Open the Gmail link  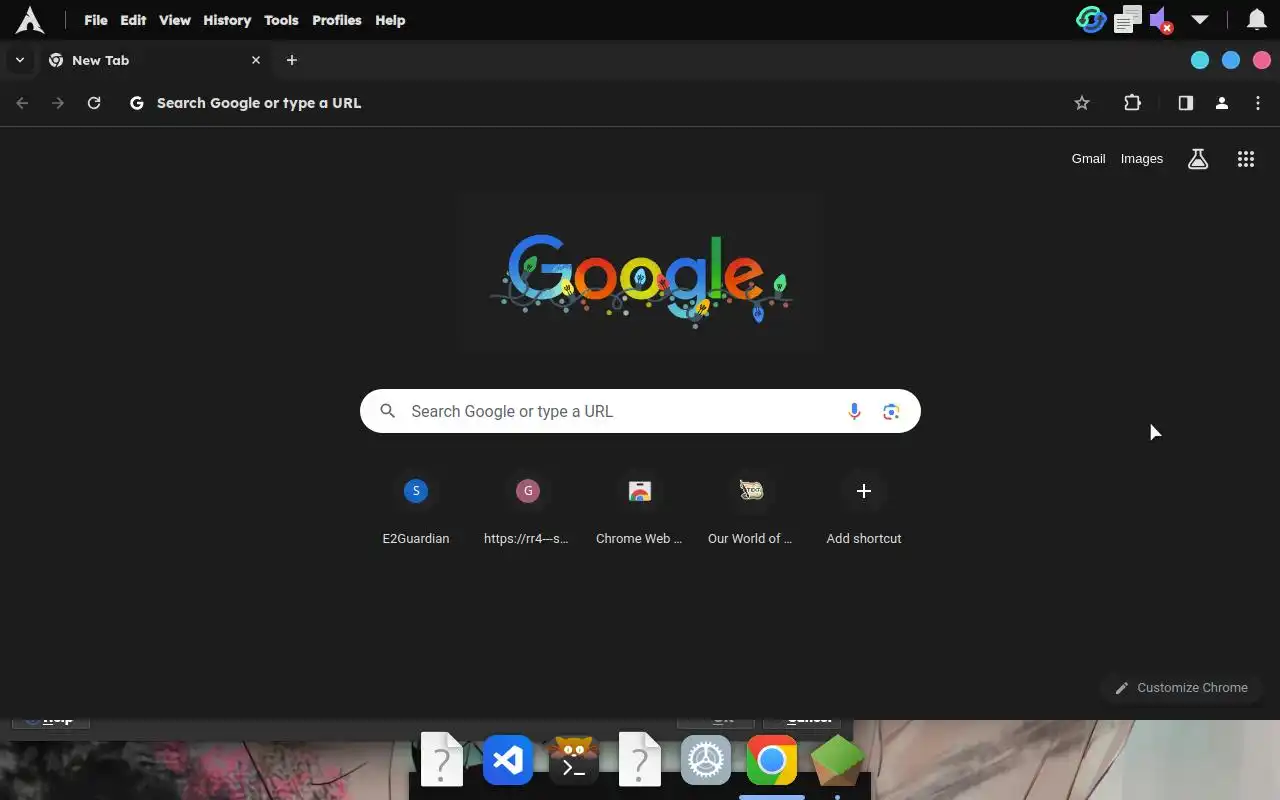click(1088, 159)
